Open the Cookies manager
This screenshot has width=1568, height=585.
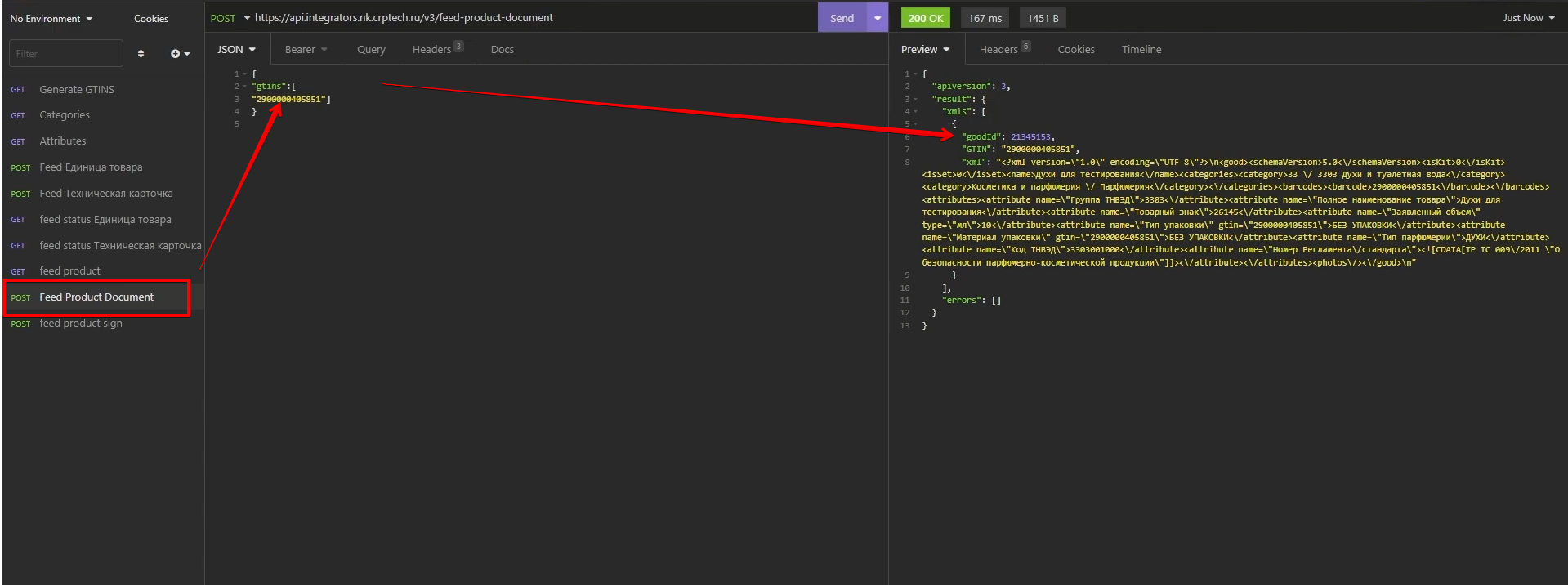(151, 18)
